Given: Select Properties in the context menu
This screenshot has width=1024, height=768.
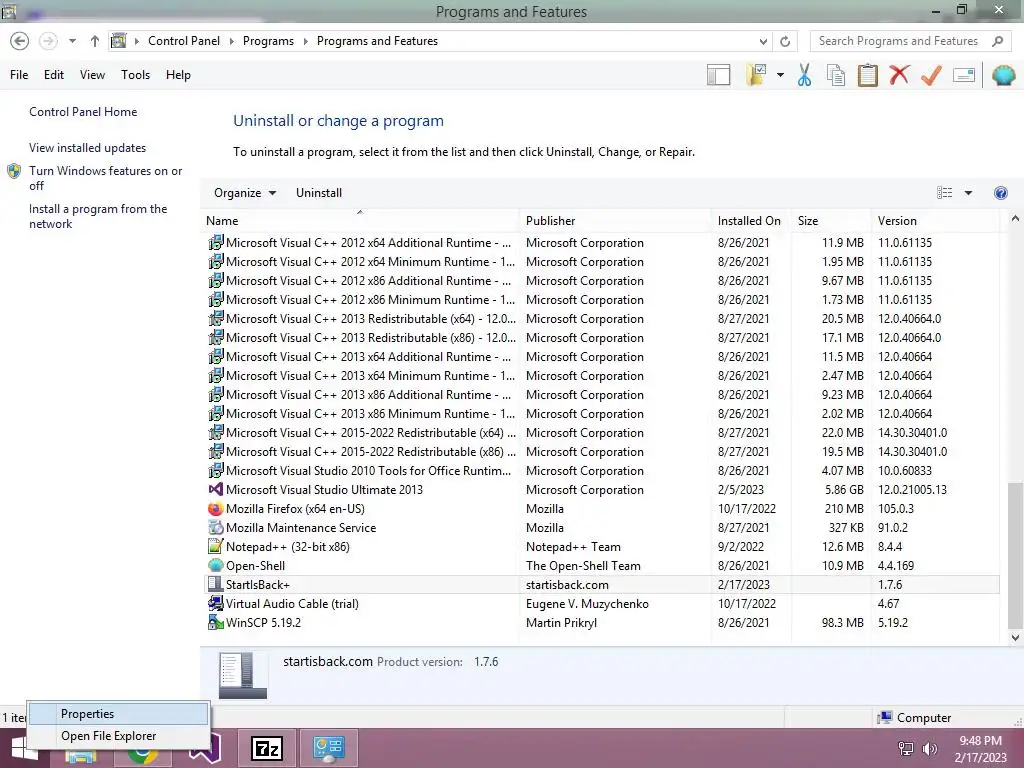Looking at the screenshot, I should [x=118, y=714].
